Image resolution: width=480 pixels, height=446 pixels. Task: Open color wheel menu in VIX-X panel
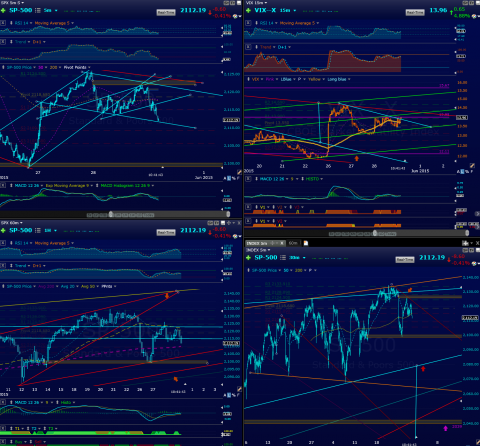tap(474, 16)
